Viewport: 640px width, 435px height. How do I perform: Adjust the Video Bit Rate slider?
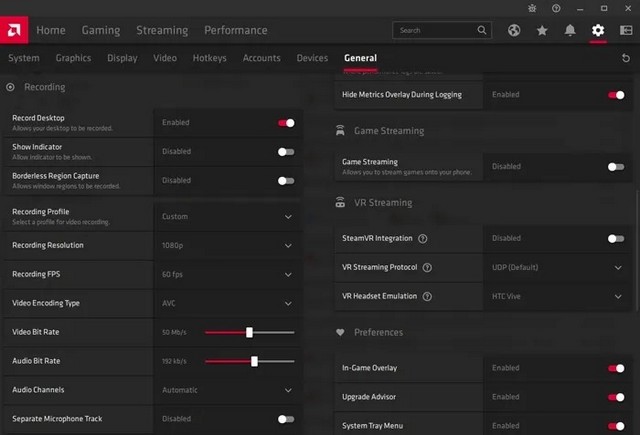click(249, 333)
